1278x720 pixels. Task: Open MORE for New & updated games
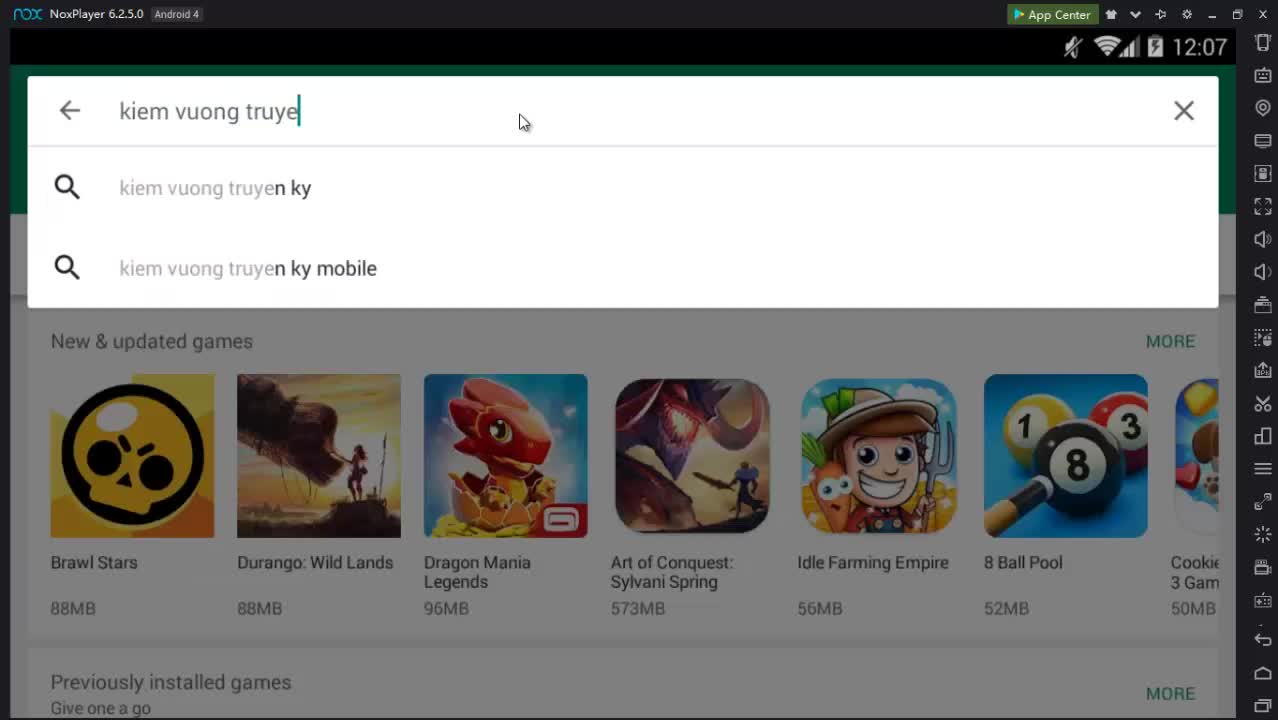click(1170, 341)
